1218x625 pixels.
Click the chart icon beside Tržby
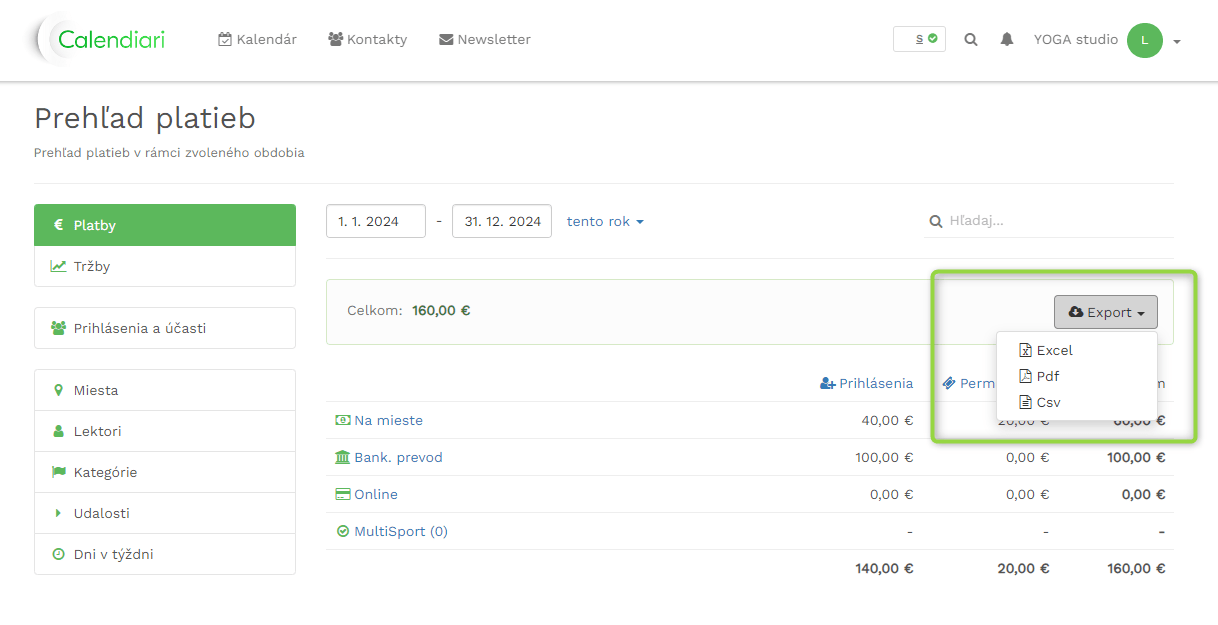pyautogui.click(x=58, y=266)
